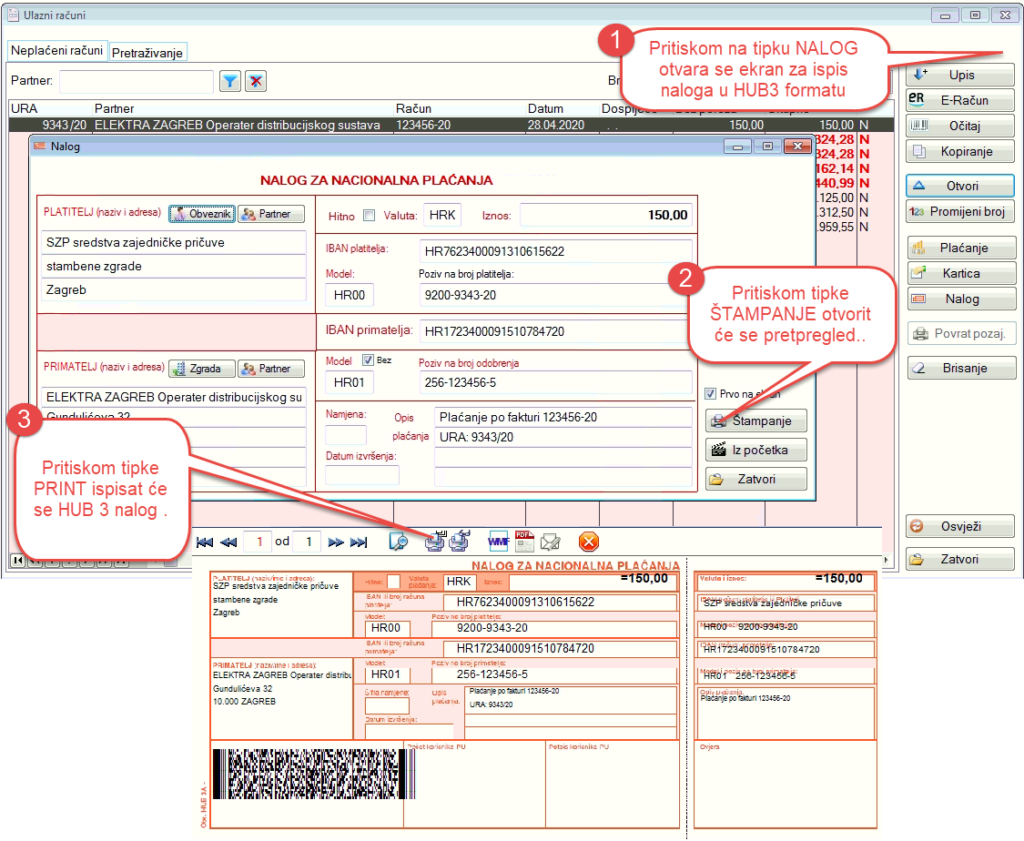1024x841 pixels.
Task: Click the payer name field SZP sredstva
Action: tap(174, 242)
